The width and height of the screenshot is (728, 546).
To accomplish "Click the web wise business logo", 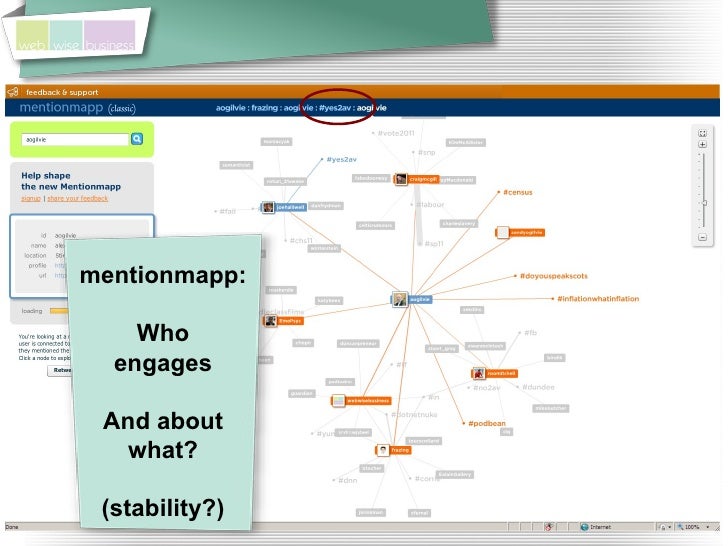I will click(x=76, y=35).
